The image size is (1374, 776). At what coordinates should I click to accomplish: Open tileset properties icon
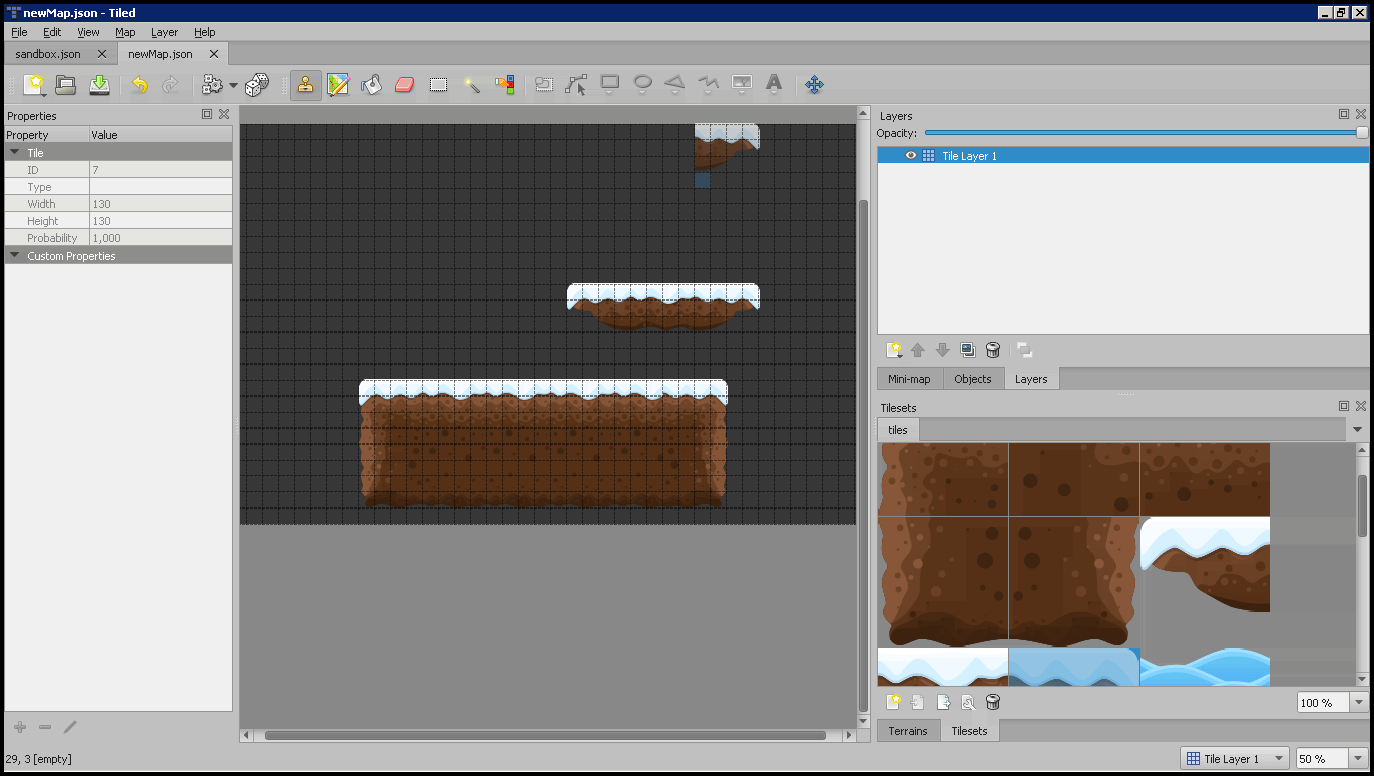pos(968,703)
